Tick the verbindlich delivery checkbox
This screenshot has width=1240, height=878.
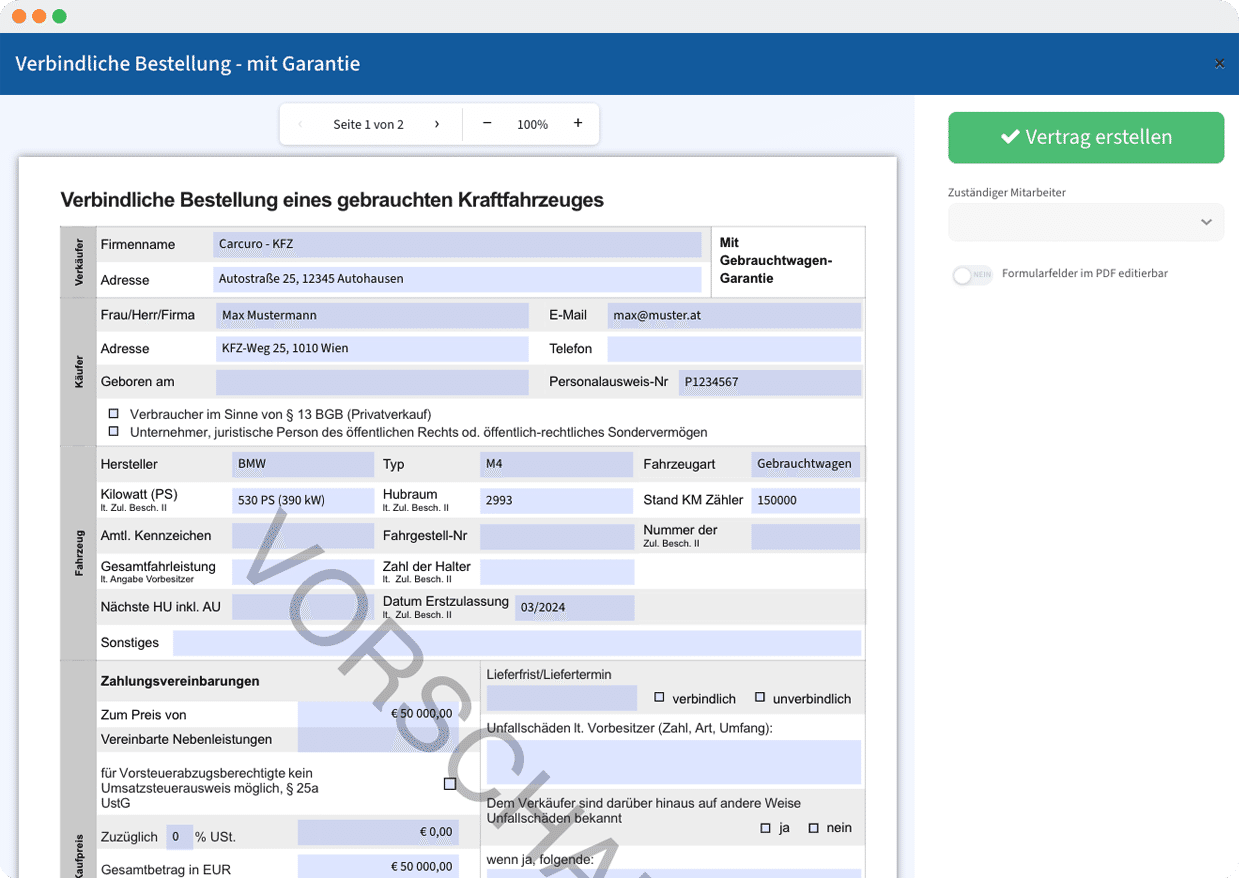pyautogui.click(x=660, y=697)
